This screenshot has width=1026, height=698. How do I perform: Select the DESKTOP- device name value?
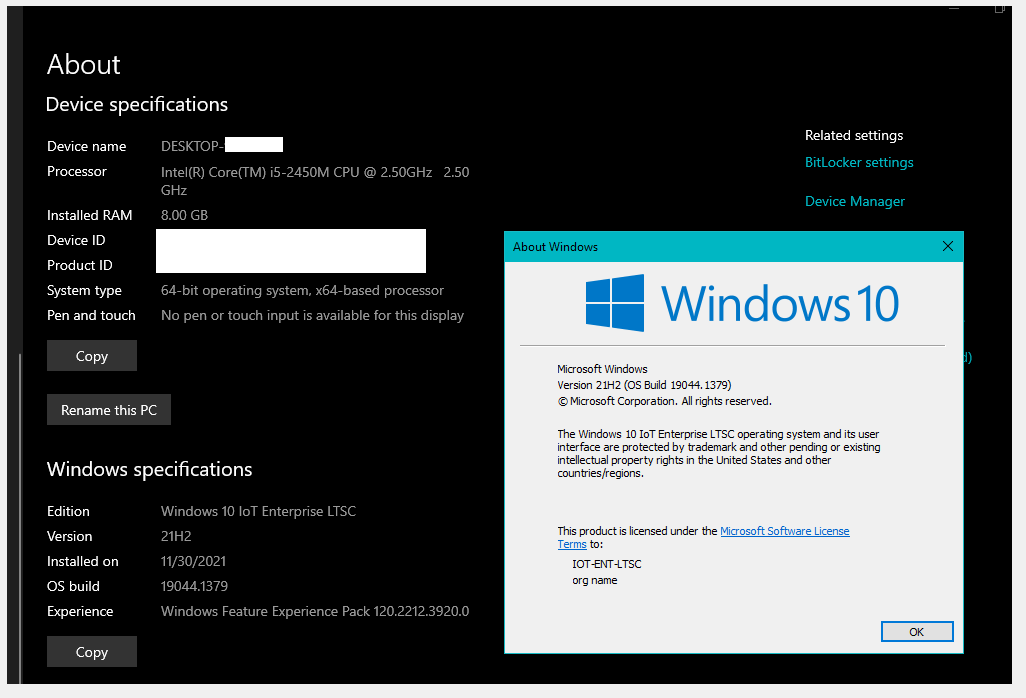click(x=192, y=147)
